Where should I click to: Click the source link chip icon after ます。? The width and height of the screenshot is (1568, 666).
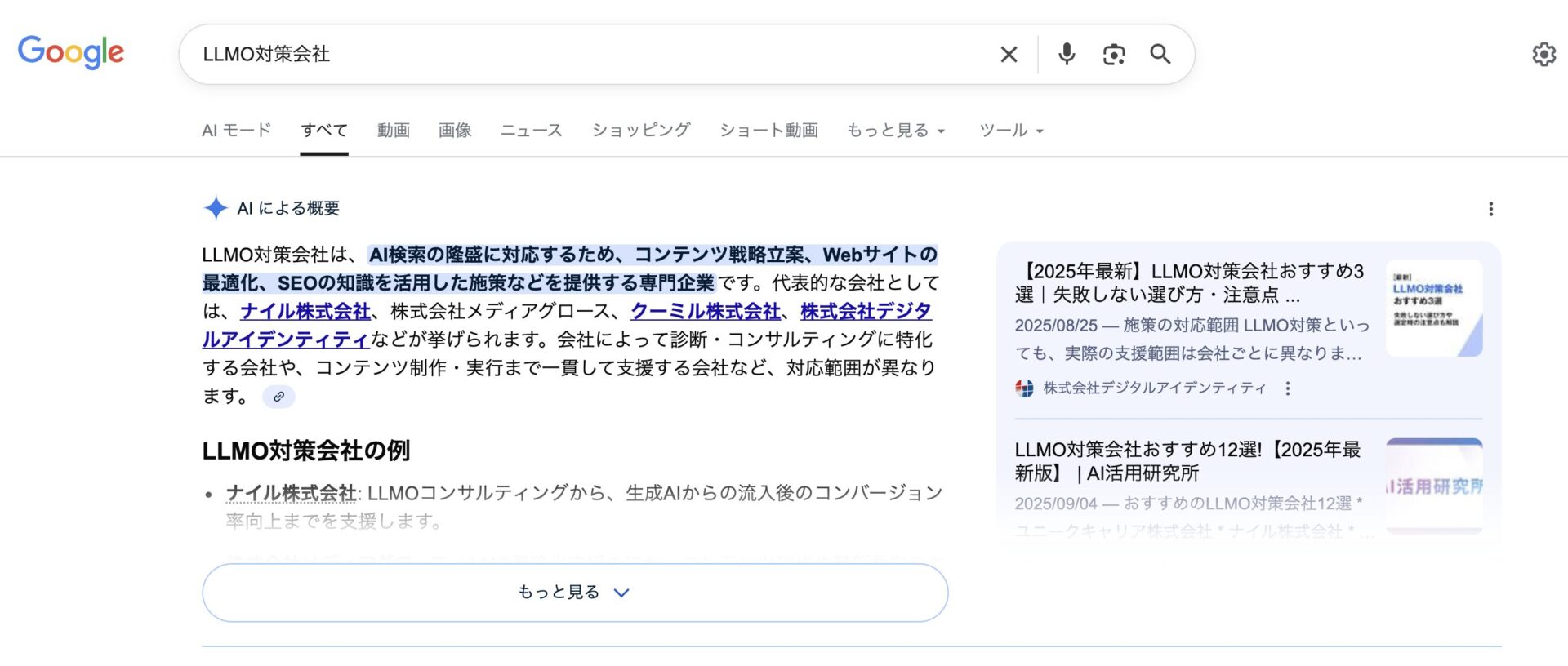pos(278,397)
